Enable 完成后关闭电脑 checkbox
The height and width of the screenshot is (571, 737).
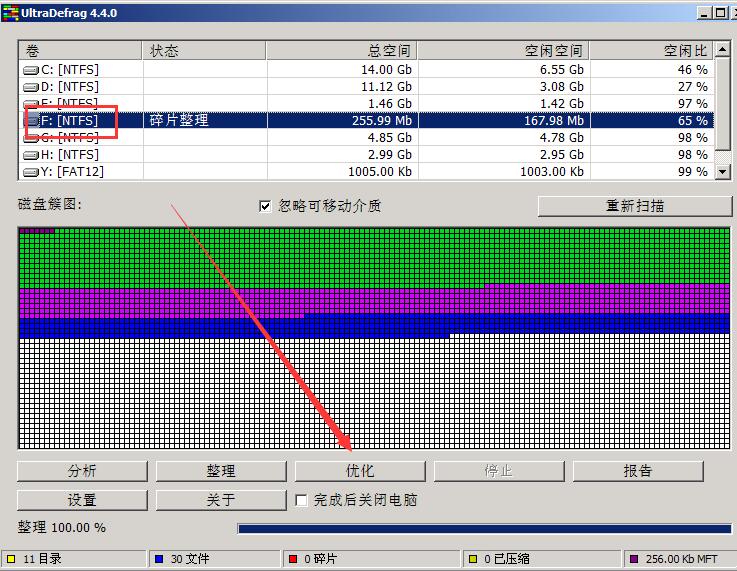coord(301,500)
